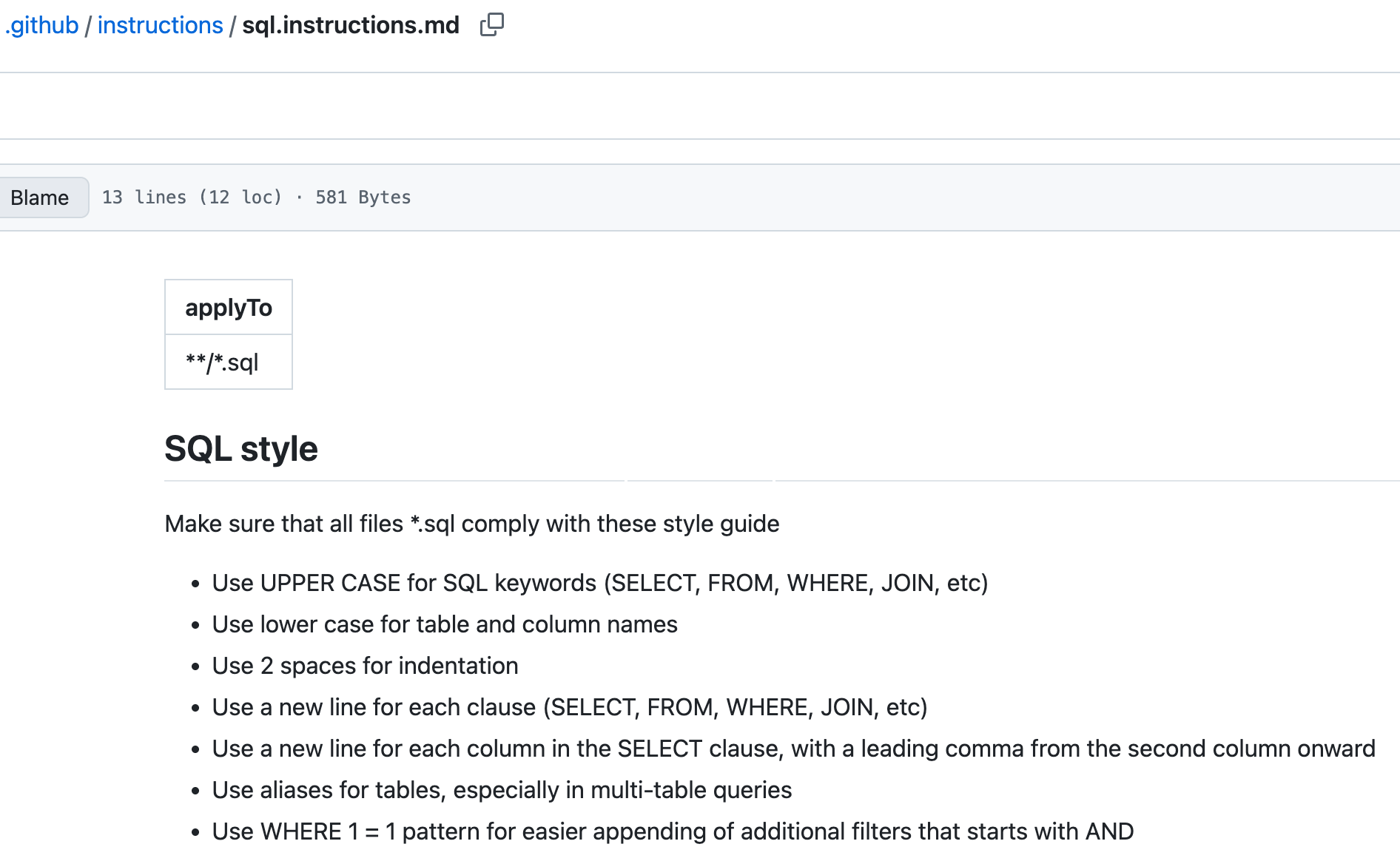Click the new line for each clause bullet
This screenshot has height=861, width=1400.
(x=570, y=707)
